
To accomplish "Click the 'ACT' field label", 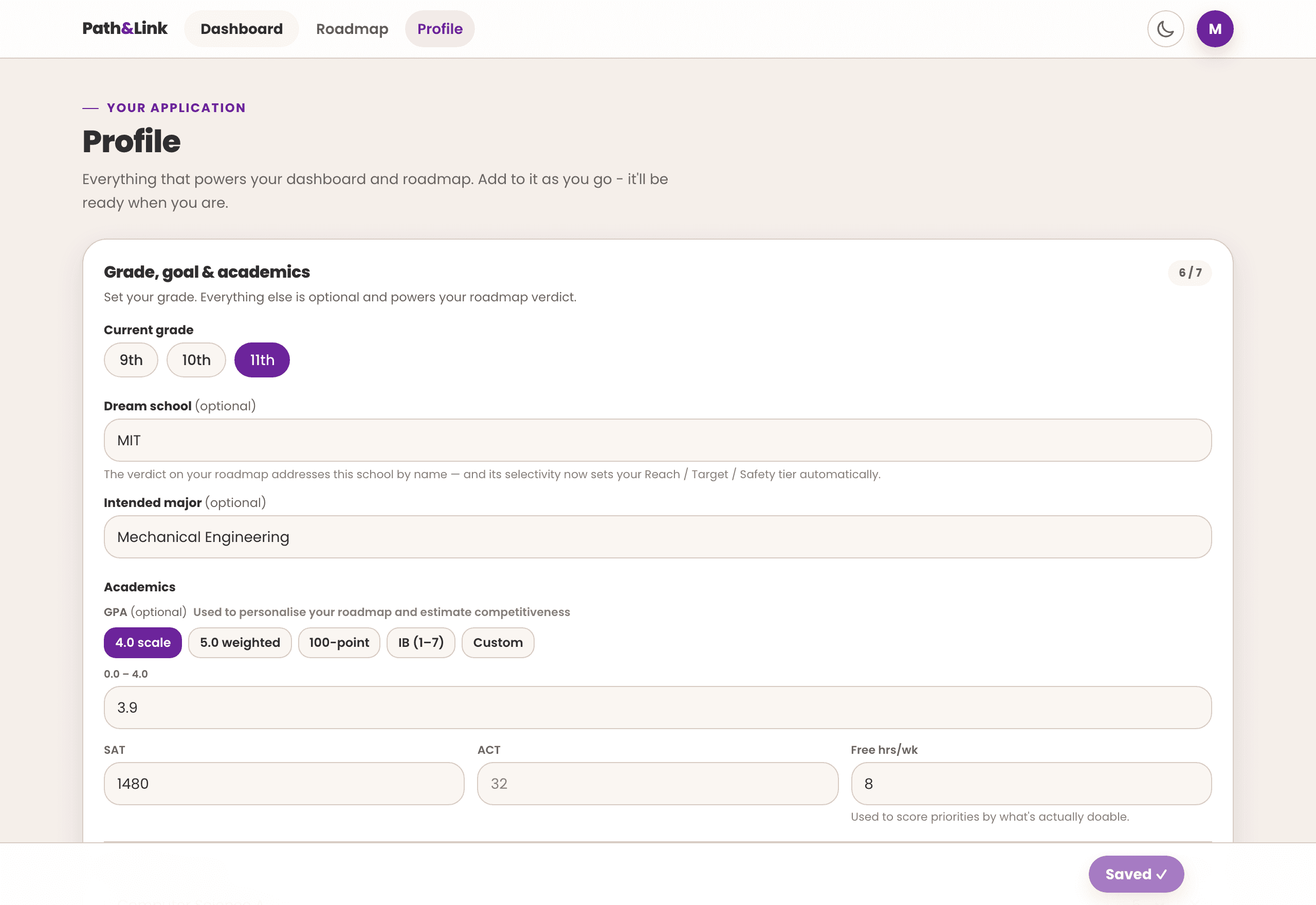I will 488,750.
